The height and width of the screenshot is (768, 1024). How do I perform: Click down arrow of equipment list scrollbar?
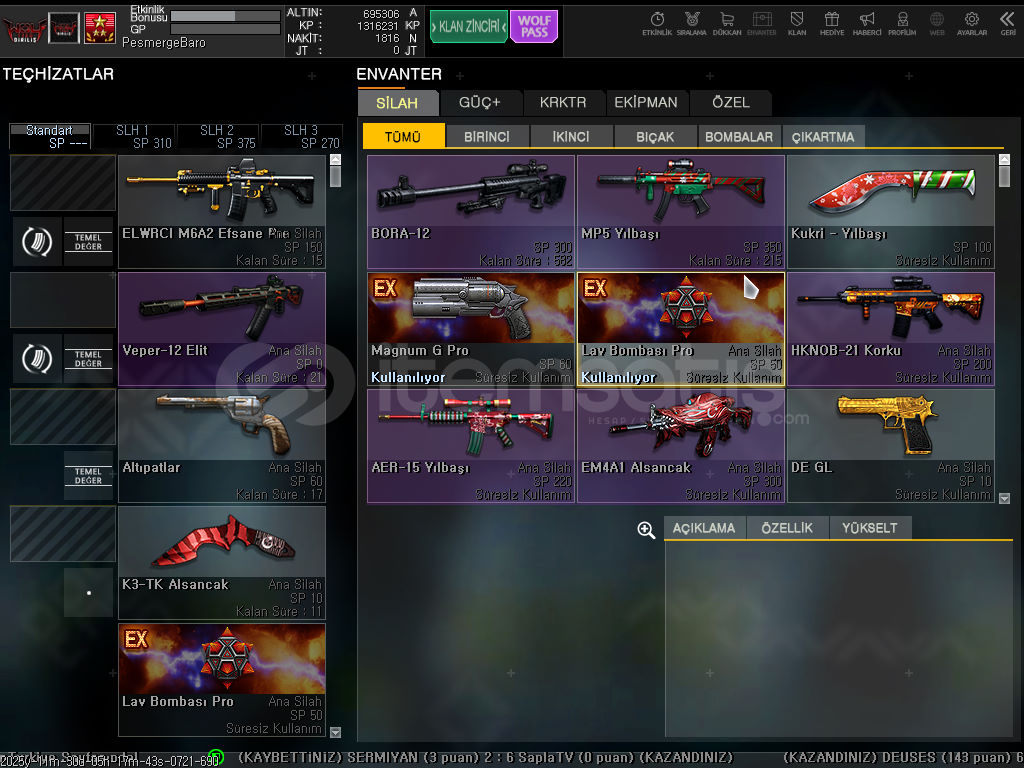(x=335, y=732)
